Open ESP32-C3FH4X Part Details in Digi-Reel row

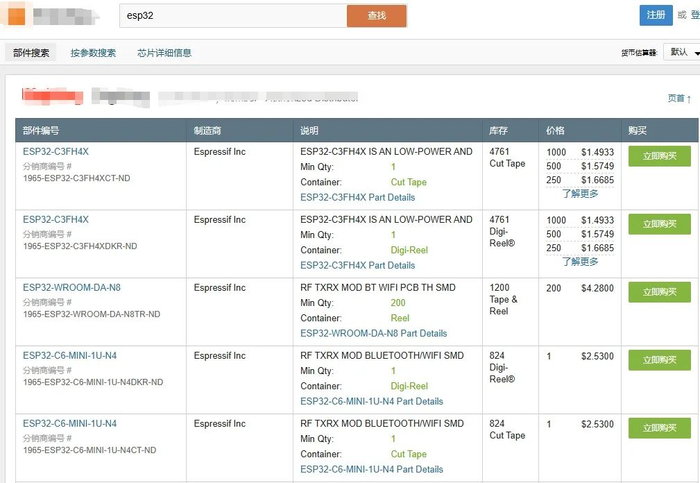coord(358,265)
